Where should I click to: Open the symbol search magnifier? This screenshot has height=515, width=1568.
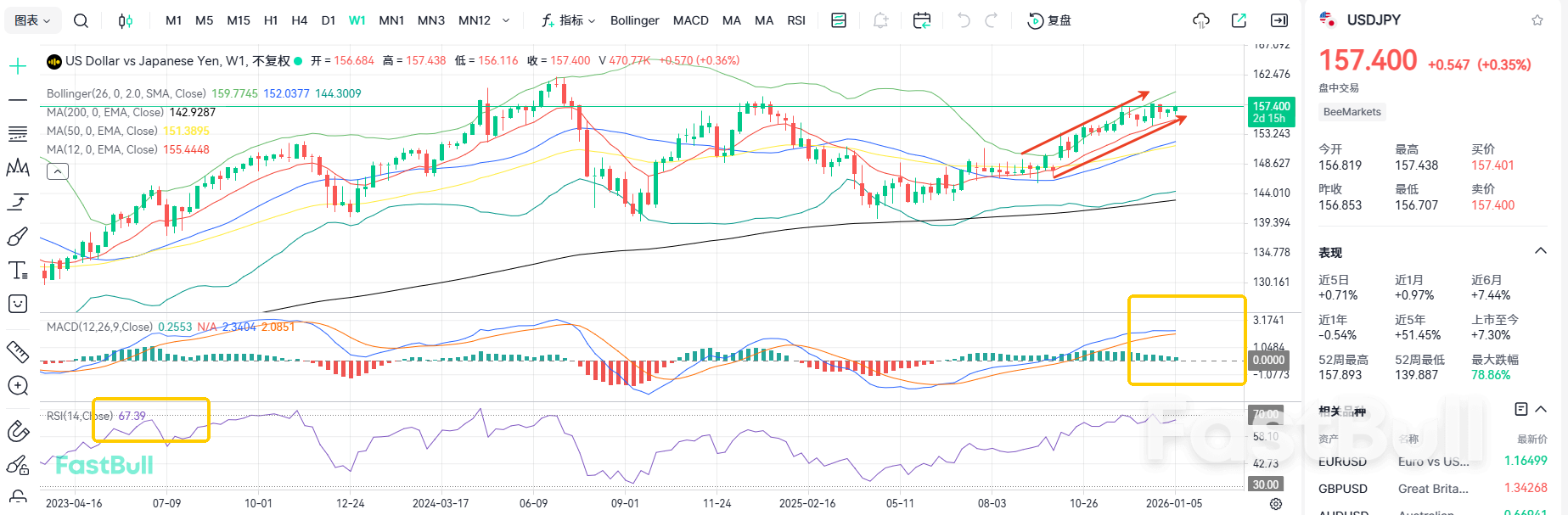81,20
